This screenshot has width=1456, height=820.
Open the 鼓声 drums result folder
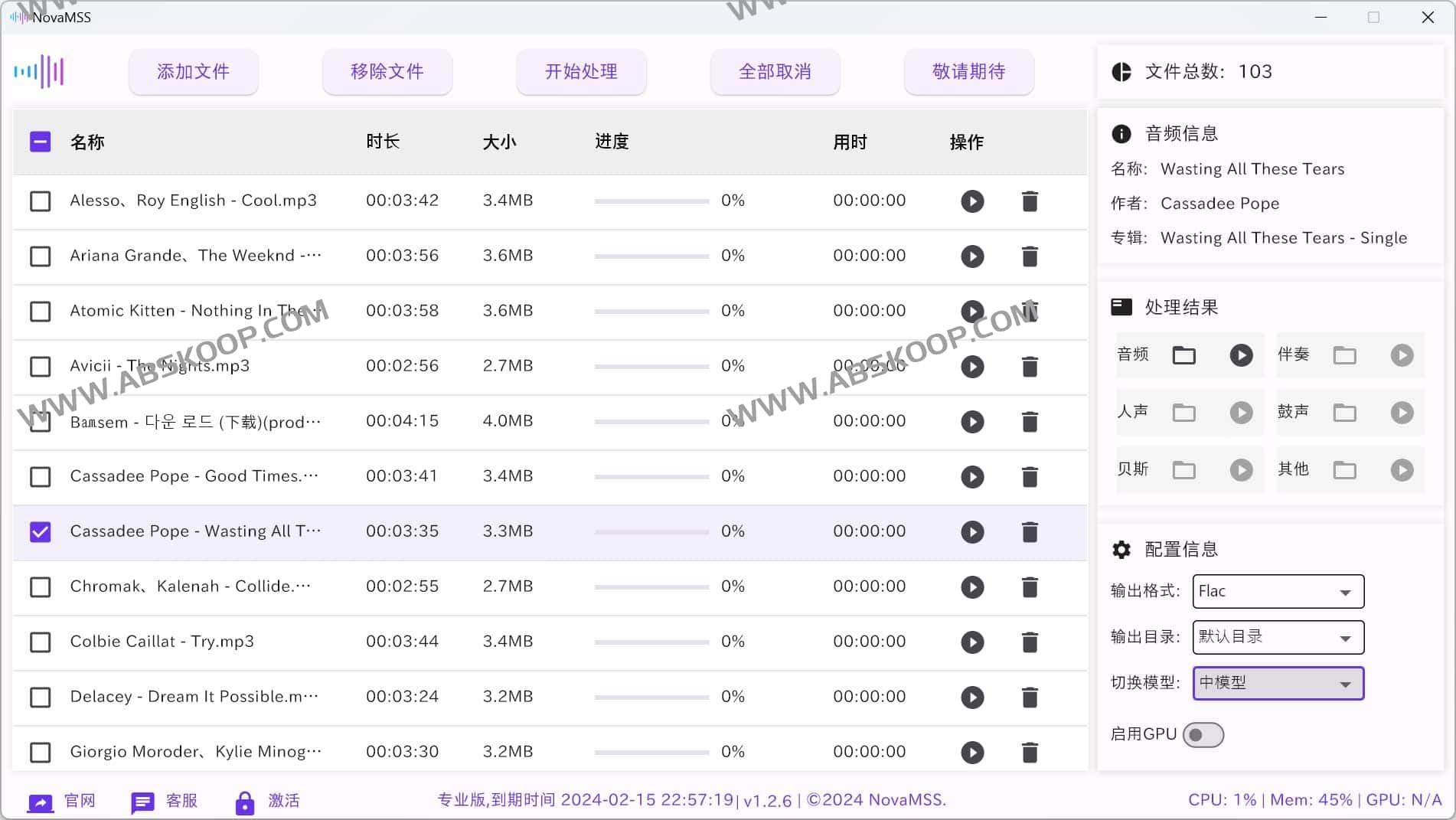coord(1345,412)
